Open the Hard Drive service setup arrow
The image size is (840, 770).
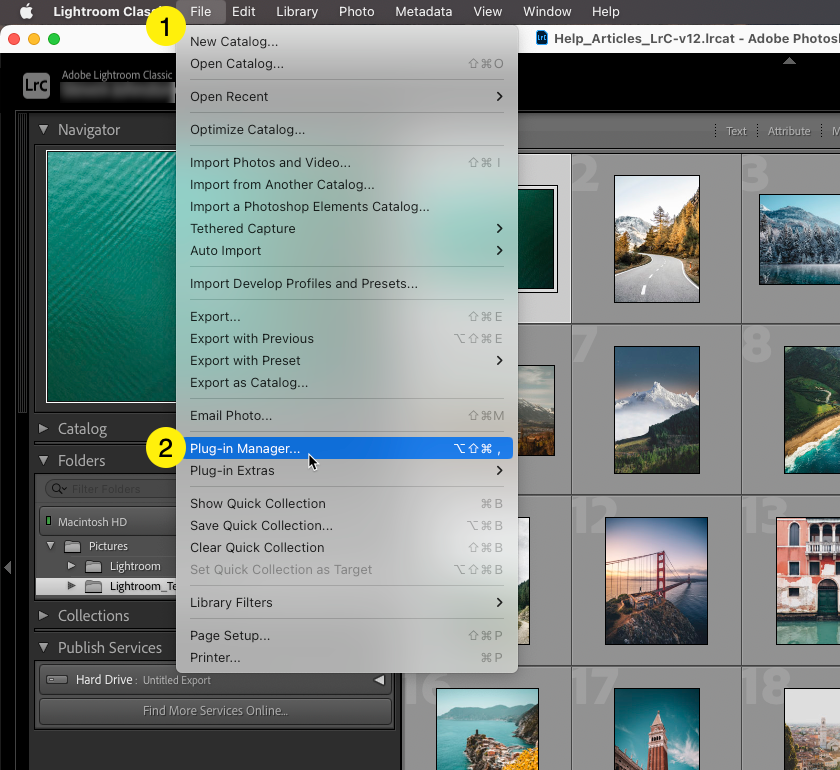379,680
